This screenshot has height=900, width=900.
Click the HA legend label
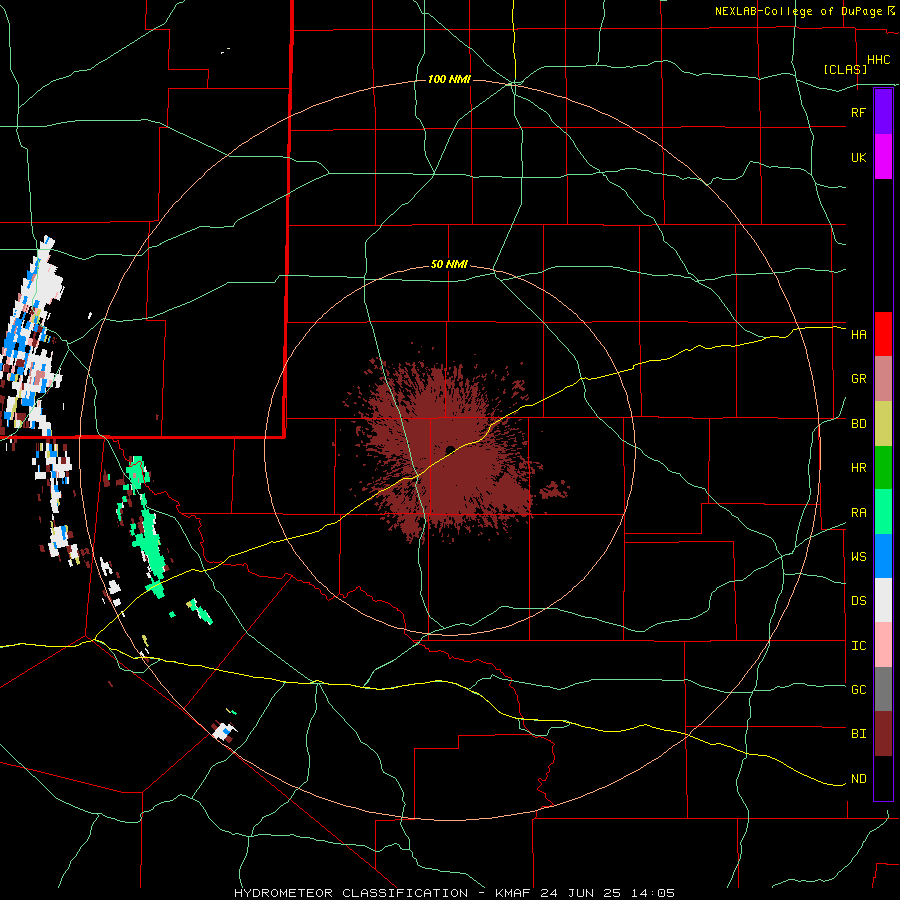[x=858, y=334]
